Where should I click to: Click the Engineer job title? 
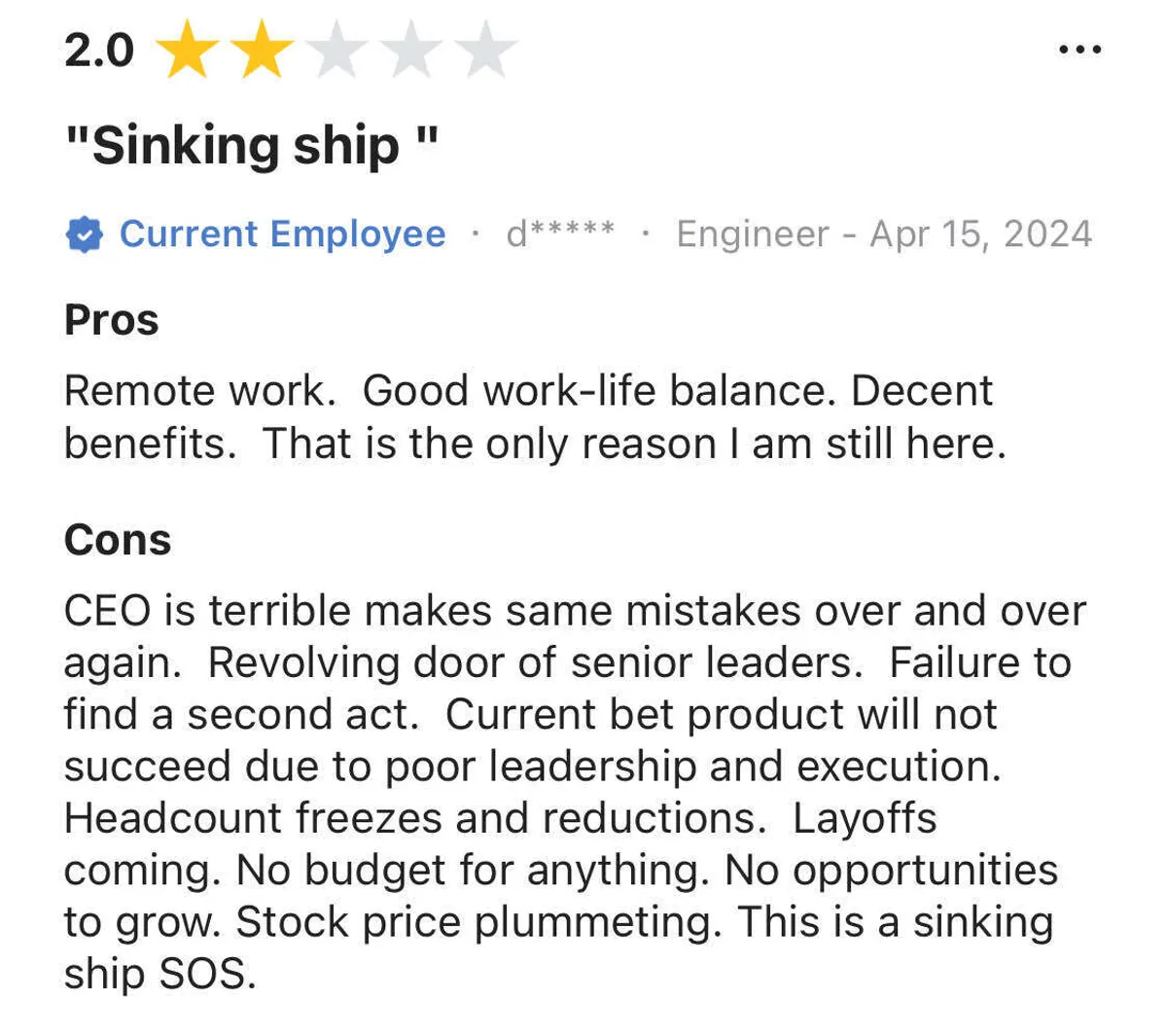tap(753, 234)
